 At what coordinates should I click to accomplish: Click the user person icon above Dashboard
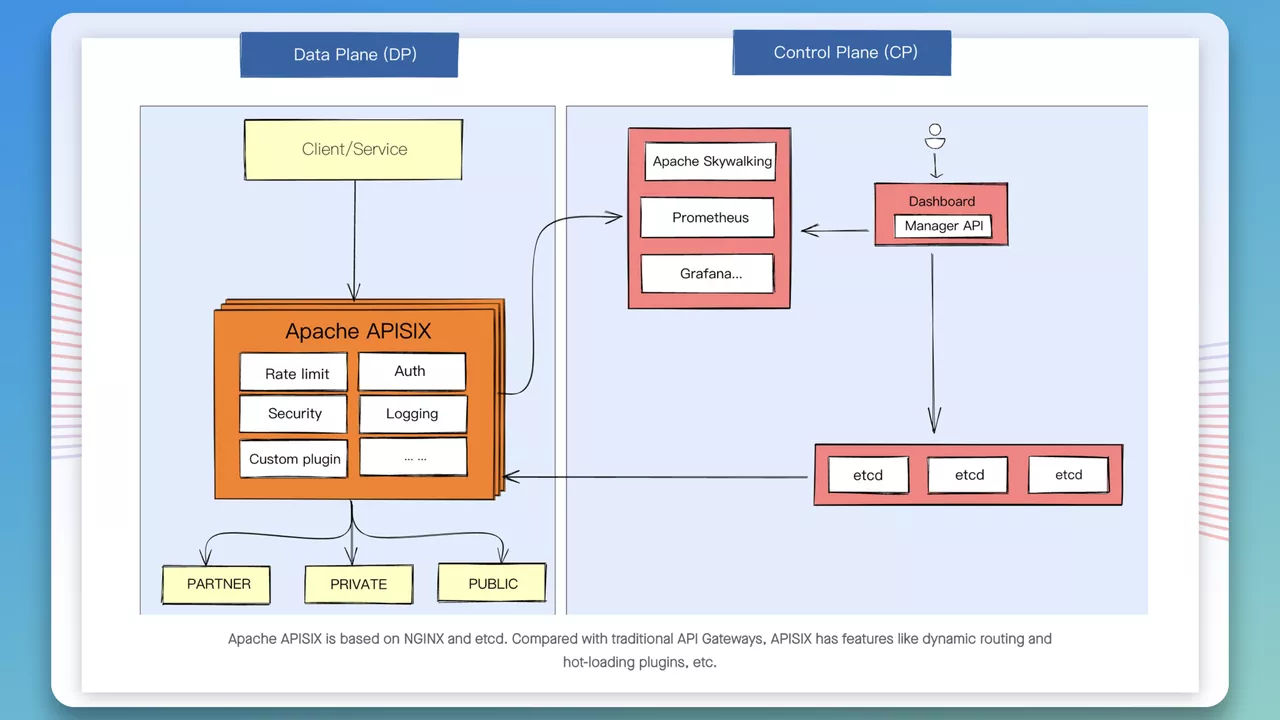pyautogui.click(x=935, y=138)
